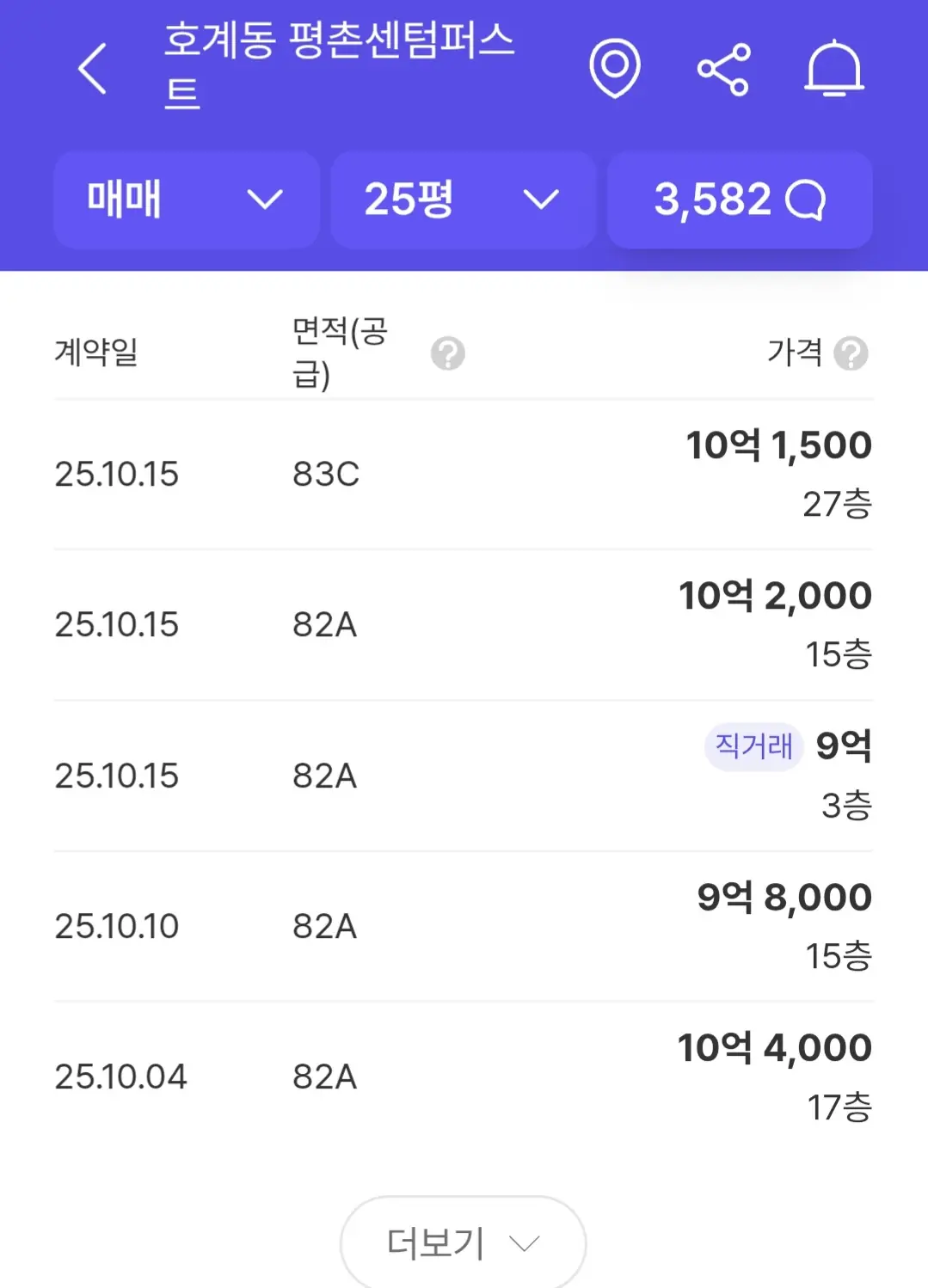
Task: Select the 9억 8,000 transaction row
Action: coord(463,926)
